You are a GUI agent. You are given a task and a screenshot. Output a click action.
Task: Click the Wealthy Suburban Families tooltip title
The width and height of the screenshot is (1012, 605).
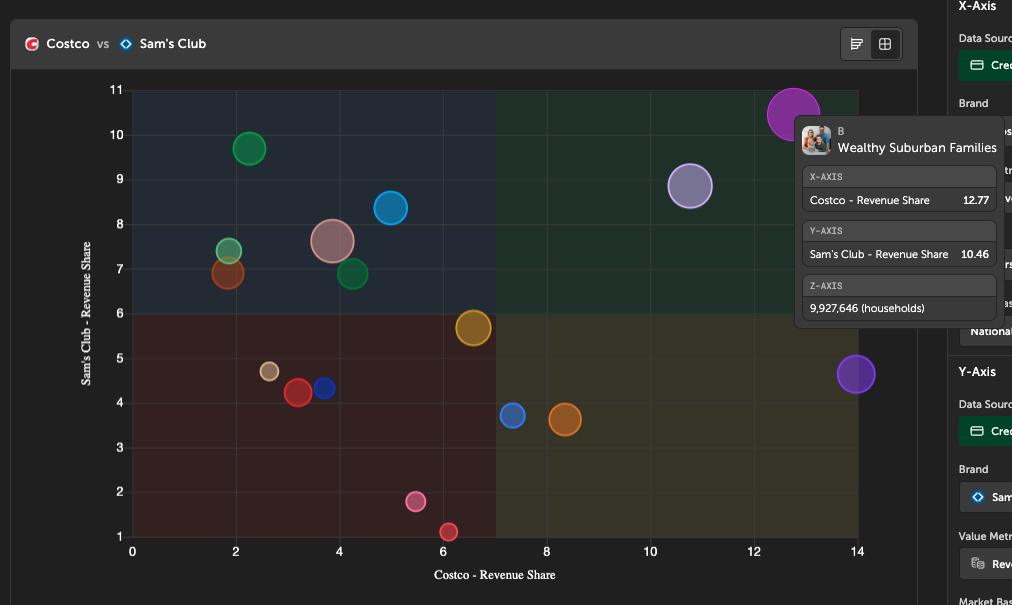917,148
